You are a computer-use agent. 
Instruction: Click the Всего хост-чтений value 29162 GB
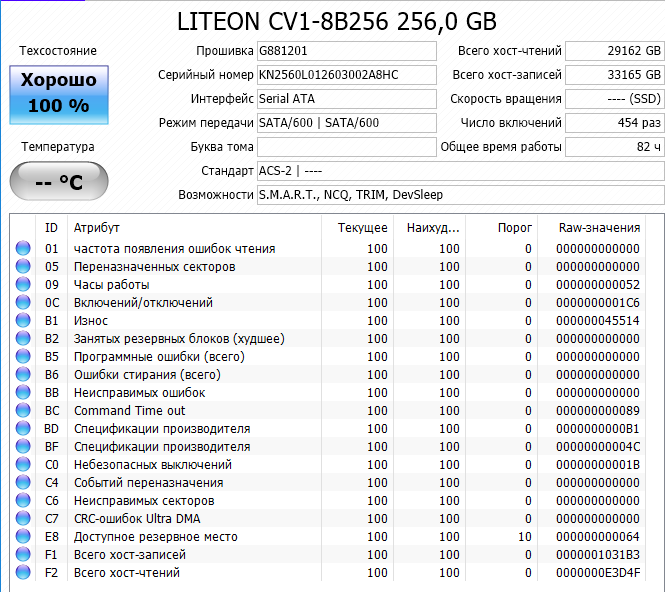tap(615, 51)
